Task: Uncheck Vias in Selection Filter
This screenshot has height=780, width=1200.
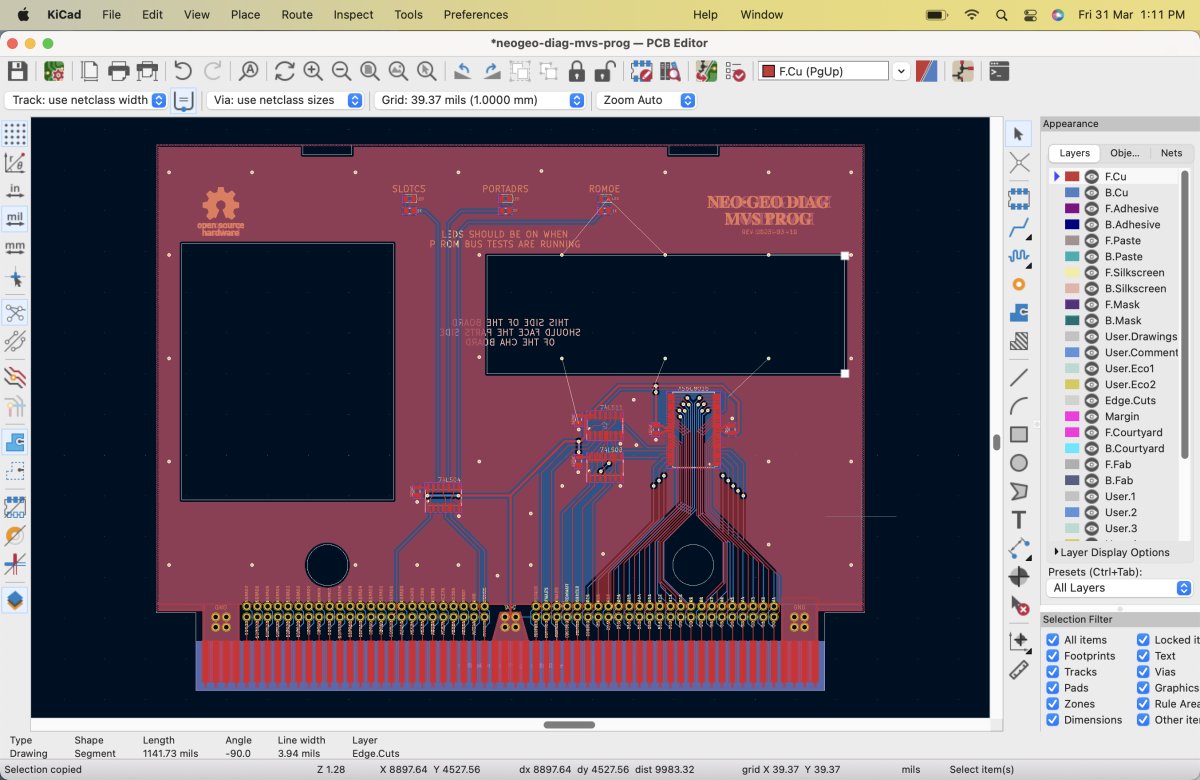Action: tap(1143, 672)
